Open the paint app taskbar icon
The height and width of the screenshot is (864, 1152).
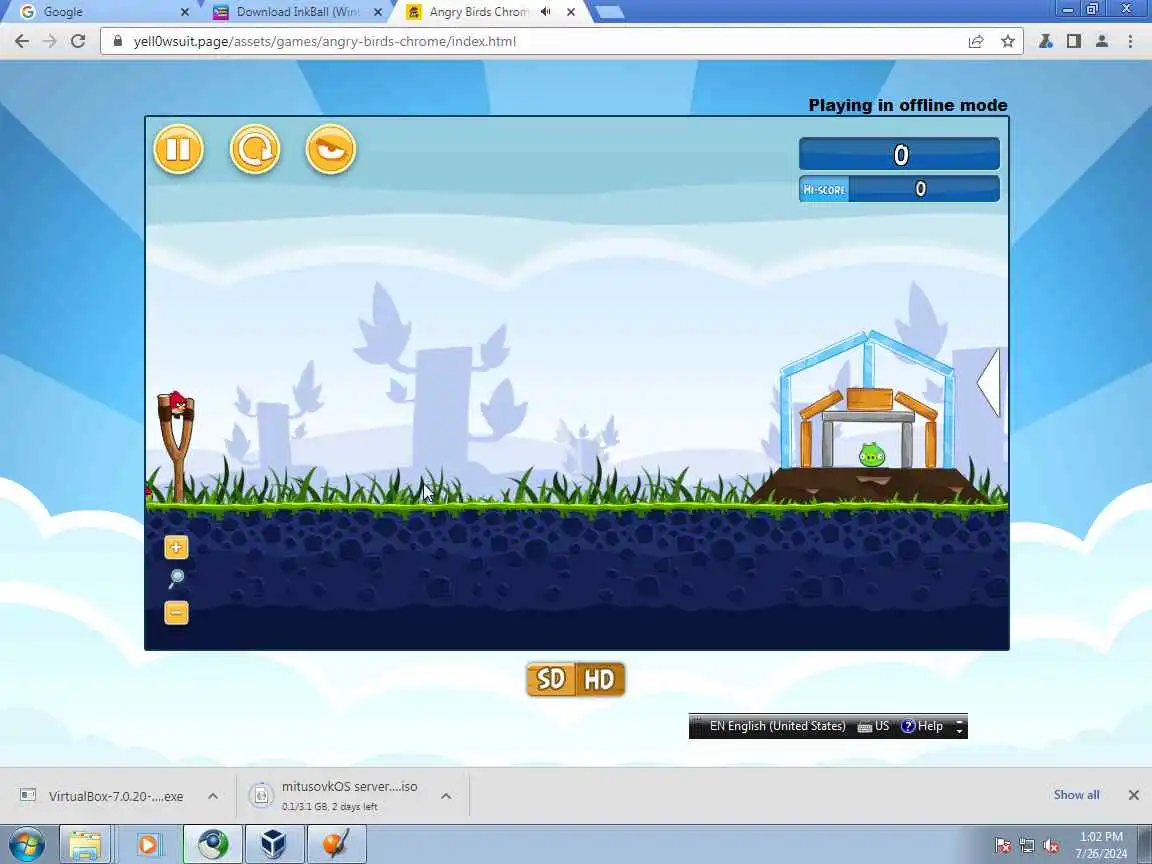click(x=336, y=845)
